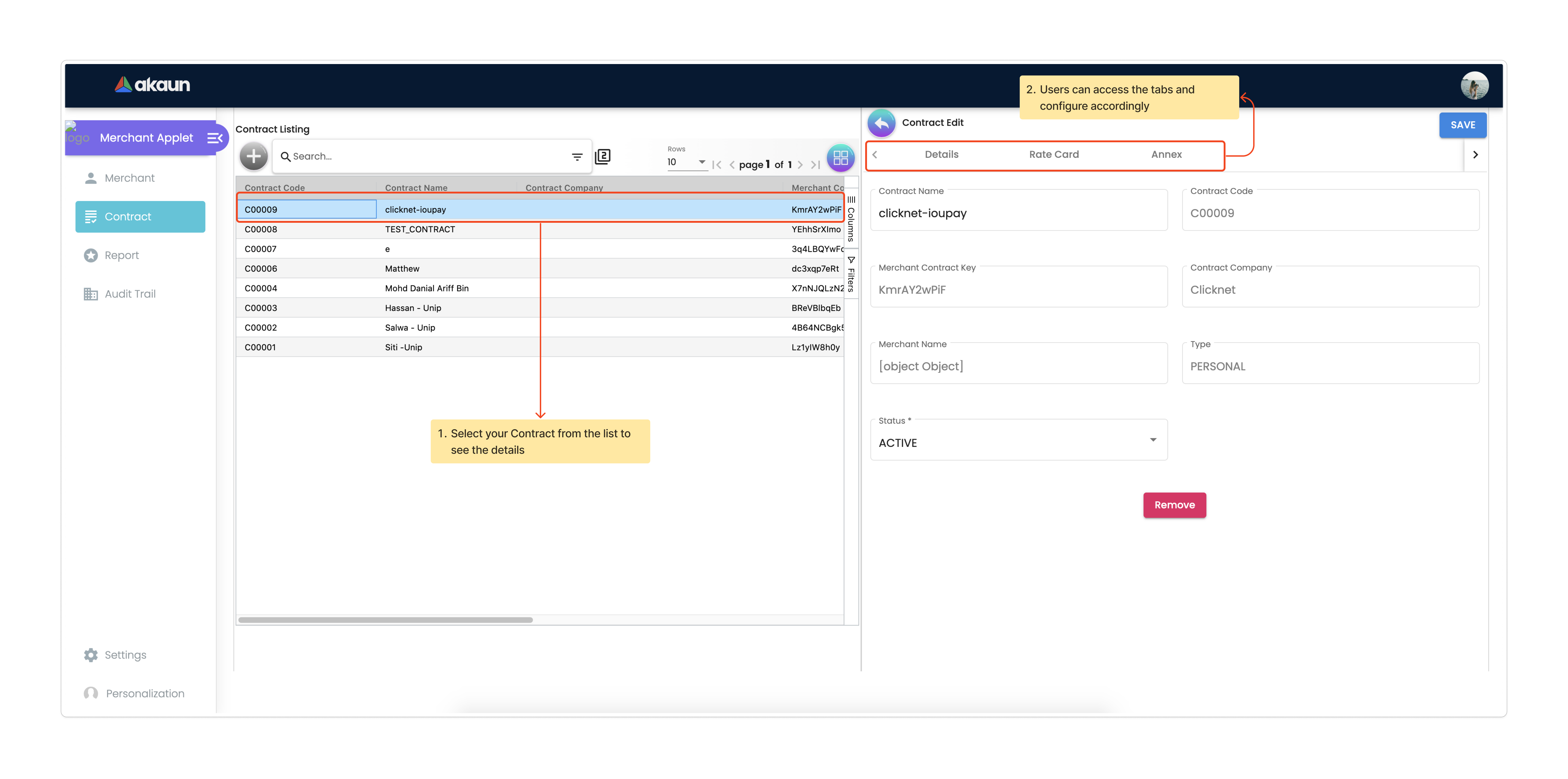1568x779 pixels.
Task: Click the add new contract plus icon
Action: point(253,156)
